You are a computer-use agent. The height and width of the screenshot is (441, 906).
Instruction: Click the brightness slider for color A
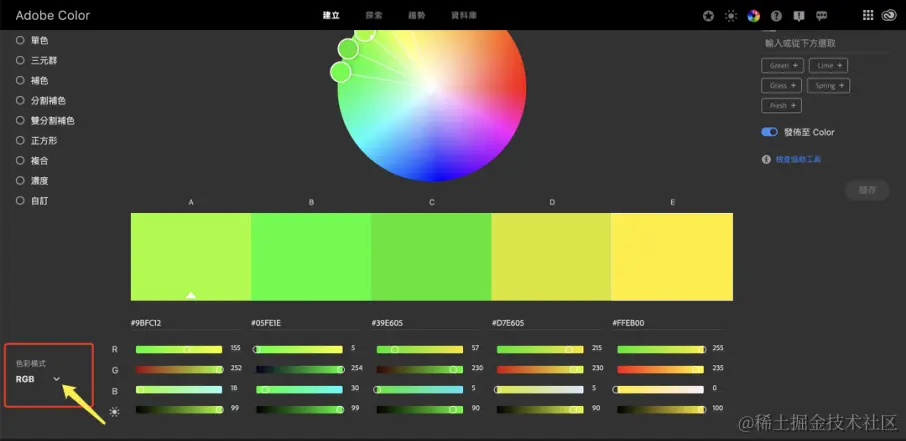[x=179, y=409]
